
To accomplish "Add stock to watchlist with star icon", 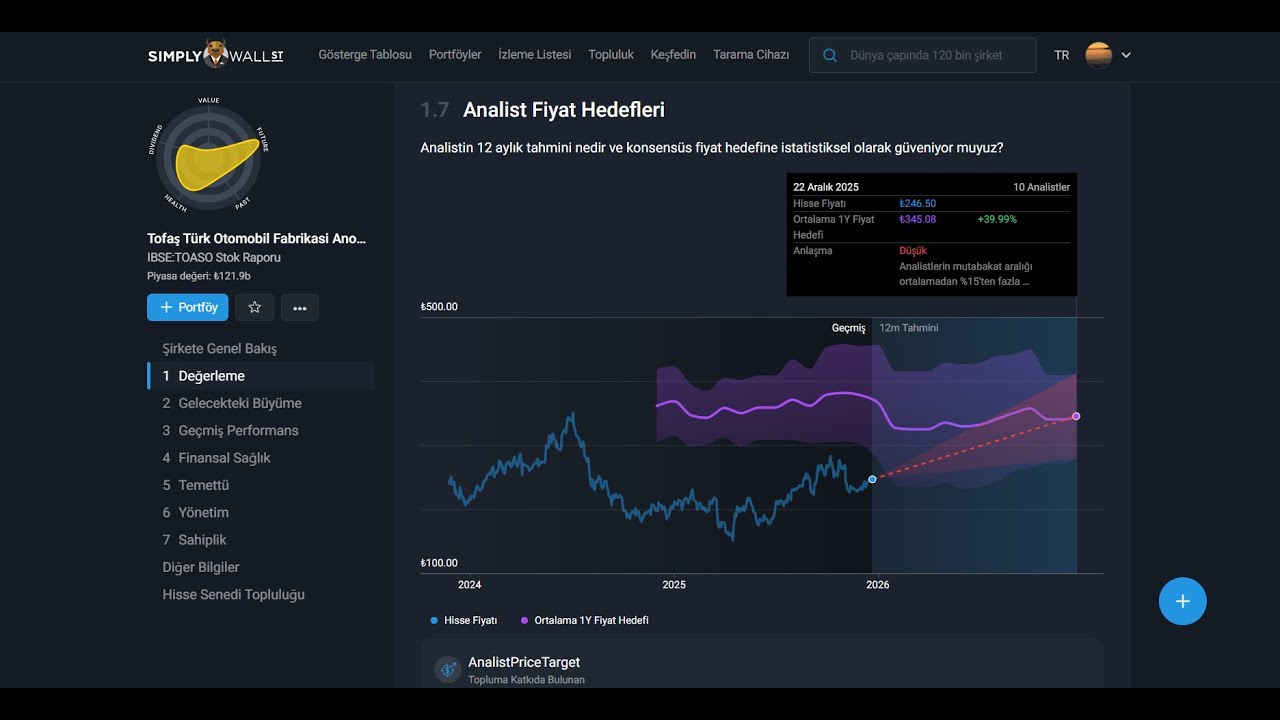I will pyautogui.click(x=254, y=307).
